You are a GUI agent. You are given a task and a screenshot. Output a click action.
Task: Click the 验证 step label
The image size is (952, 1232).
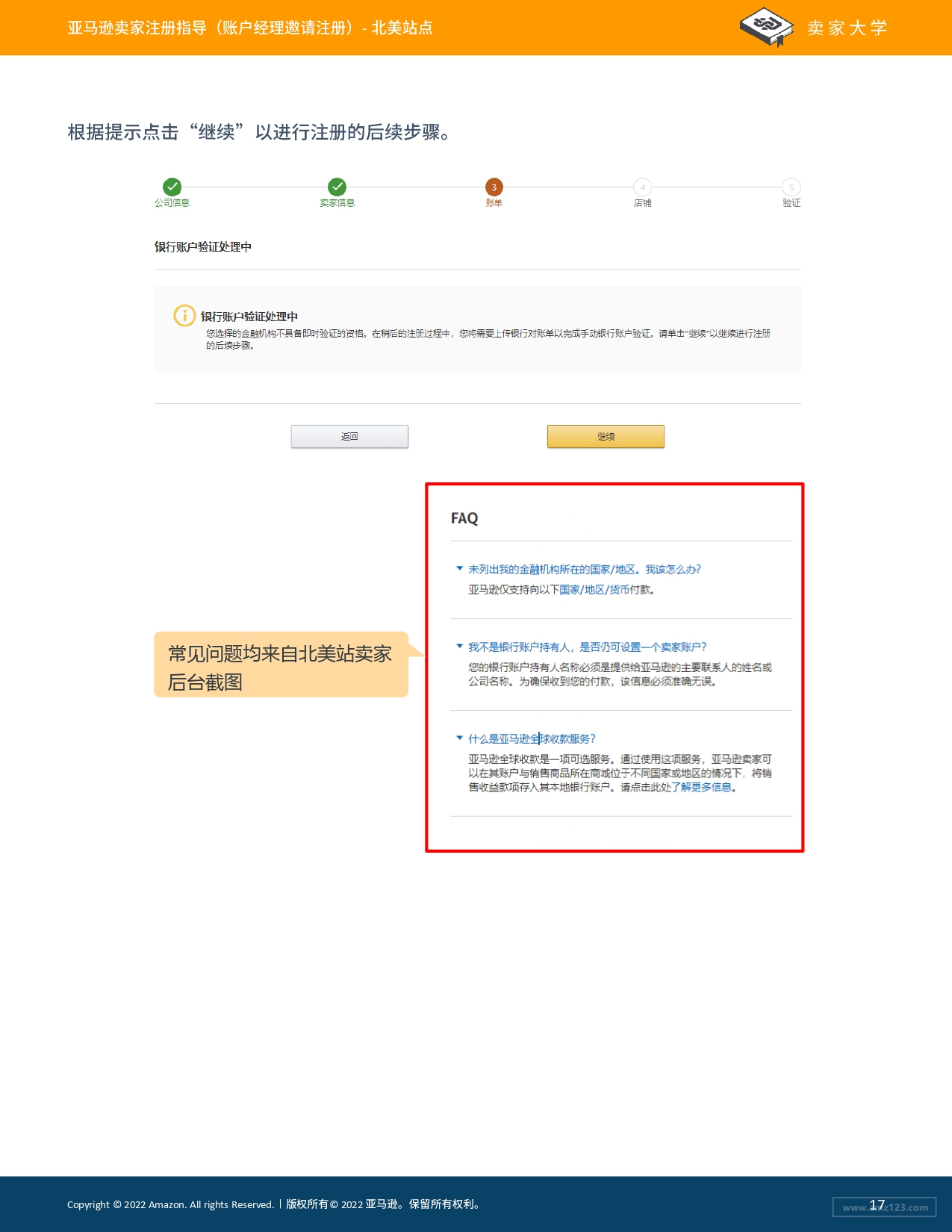point(791,203)
